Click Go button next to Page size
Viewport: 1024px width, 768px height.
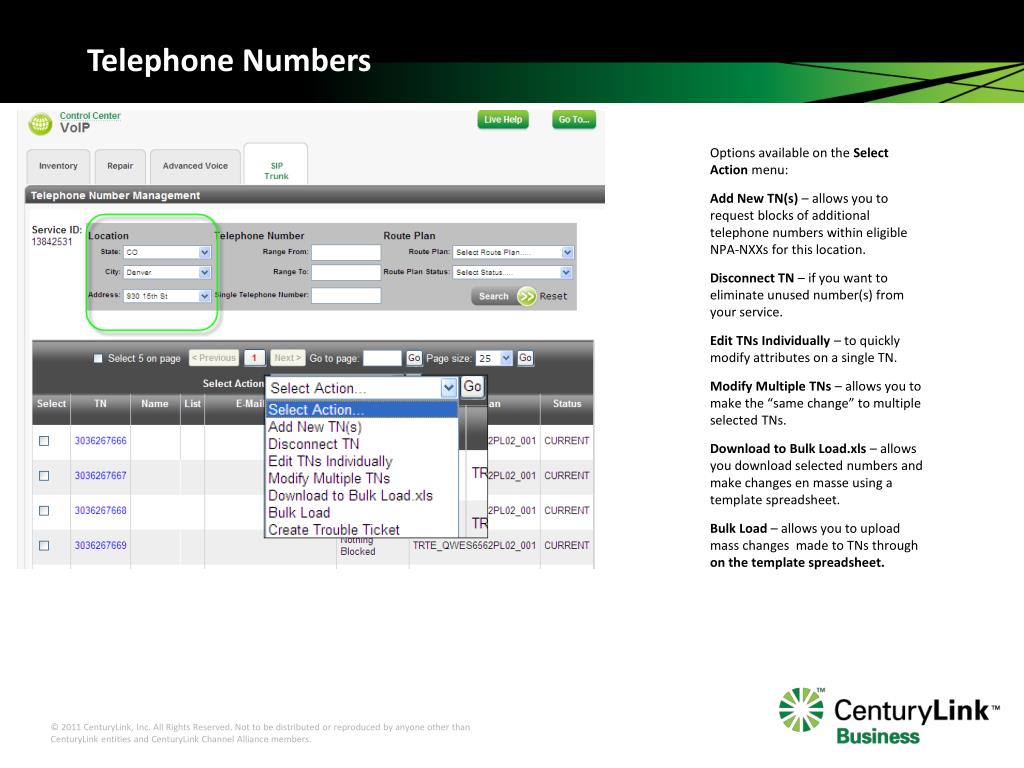coord(525,358)
